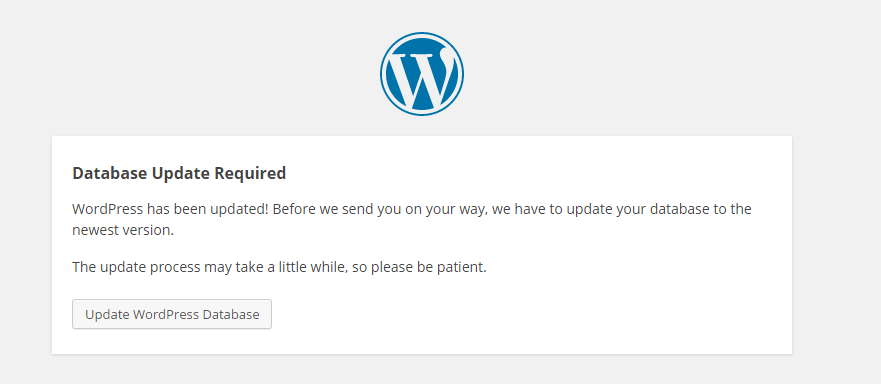Click the 'newest version.' text line
This screenshot has width=881, height=384.
(x=123, y=231)
